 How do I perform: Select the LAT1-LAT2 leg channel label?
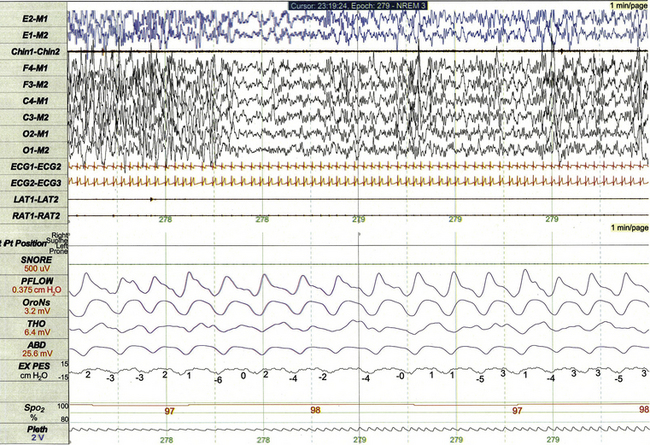pyautogui.click(x=32, y=200)
